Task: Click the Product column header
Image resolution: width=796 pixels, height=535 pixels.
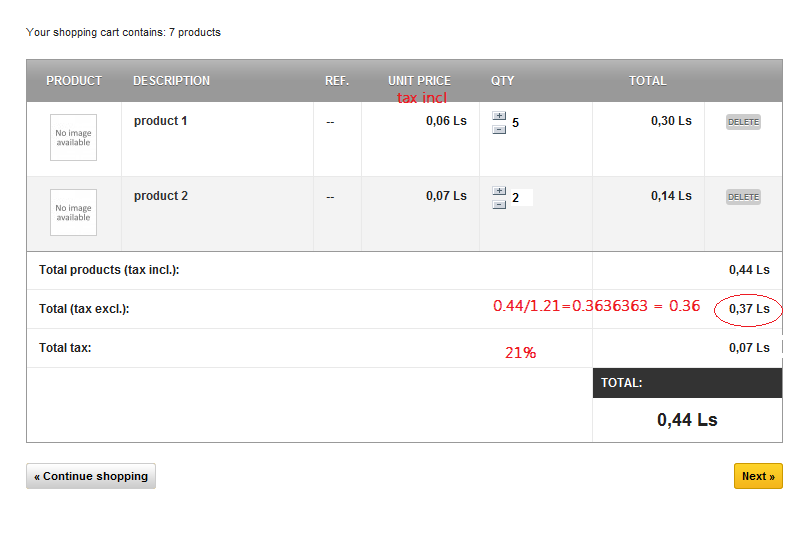Action: [x=74, y=81]
